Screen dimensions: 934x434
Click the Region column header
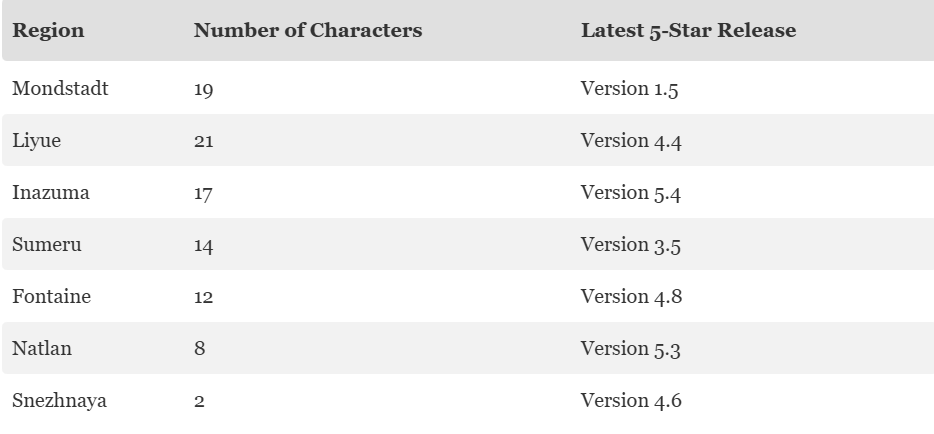coord(48,30)
